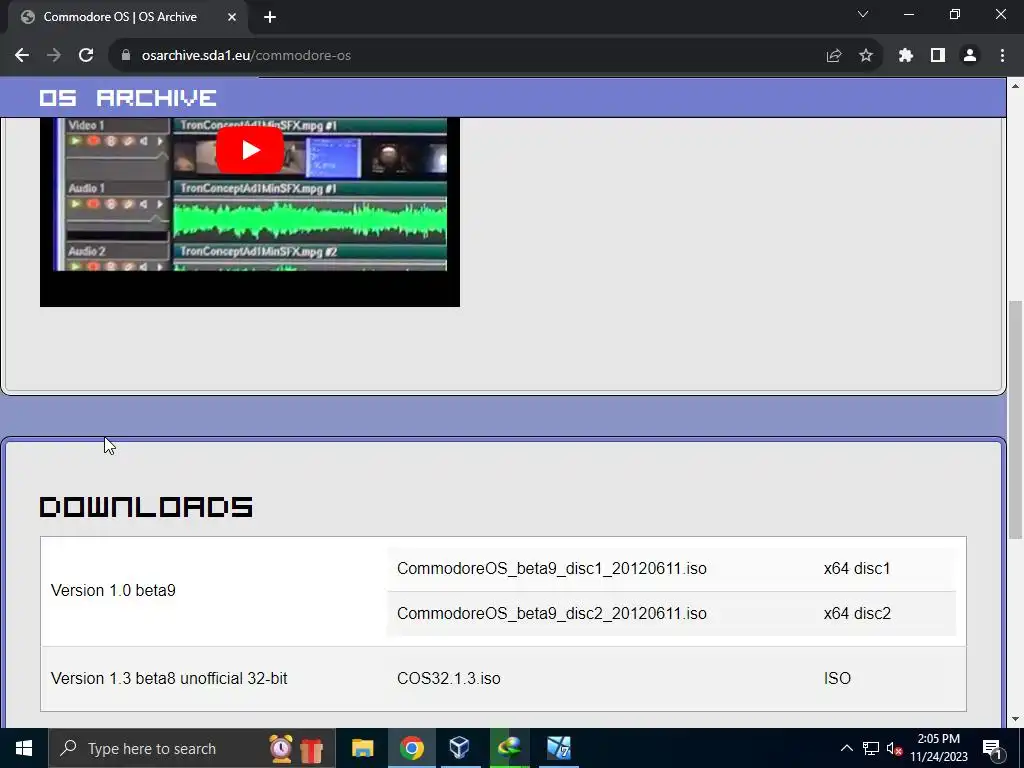View site information lock icon

tap(126, 56)
